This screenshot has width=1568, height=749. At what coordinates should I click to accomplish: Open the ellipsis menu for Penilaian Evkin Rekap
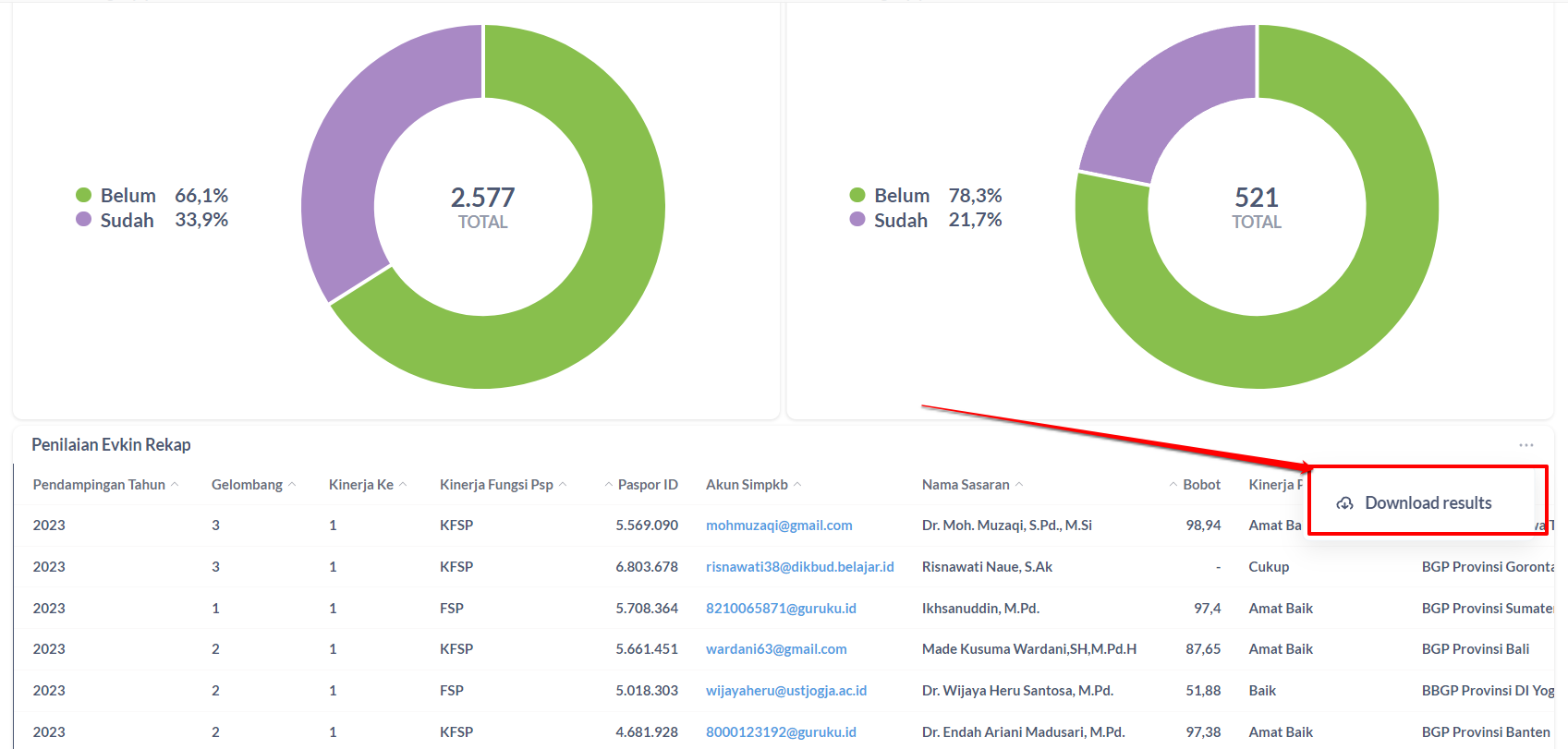[1525, 445]
